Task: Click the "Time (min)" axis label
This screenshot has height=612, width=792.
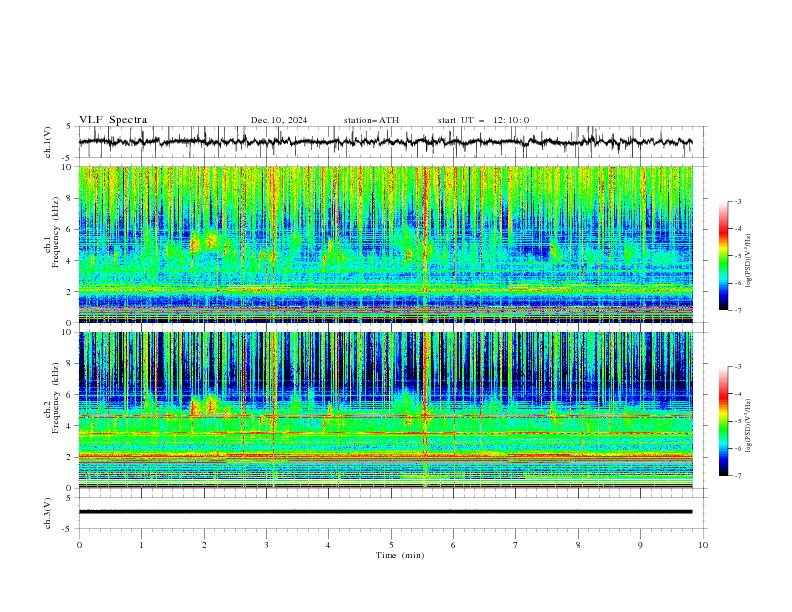Action: (400, 555)
